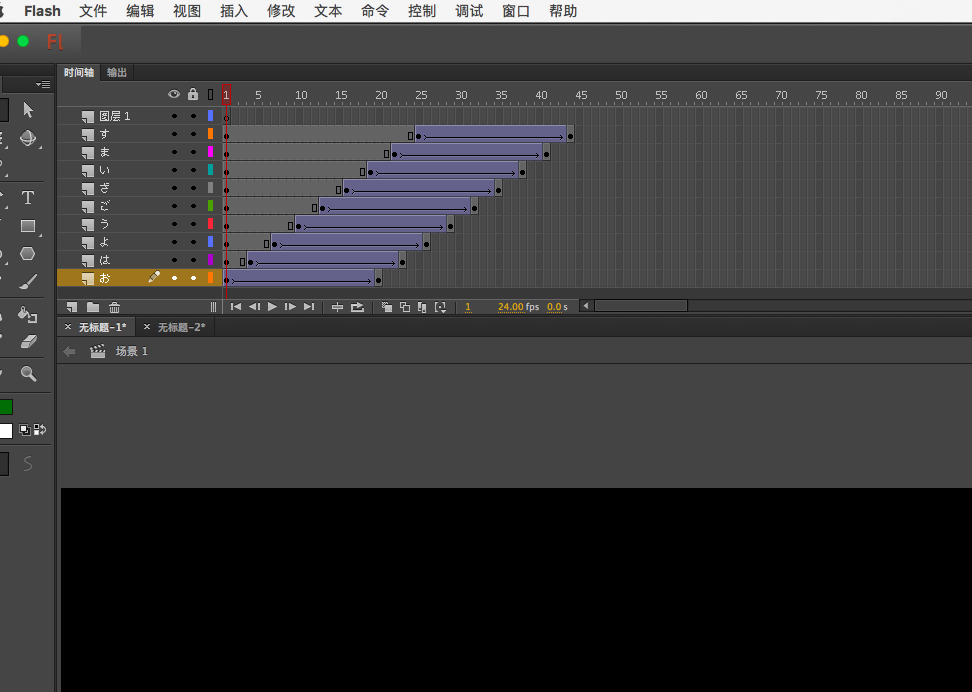972x692 pixels.
Task: Lock the ま layer
Action: [x=193, y=152]
